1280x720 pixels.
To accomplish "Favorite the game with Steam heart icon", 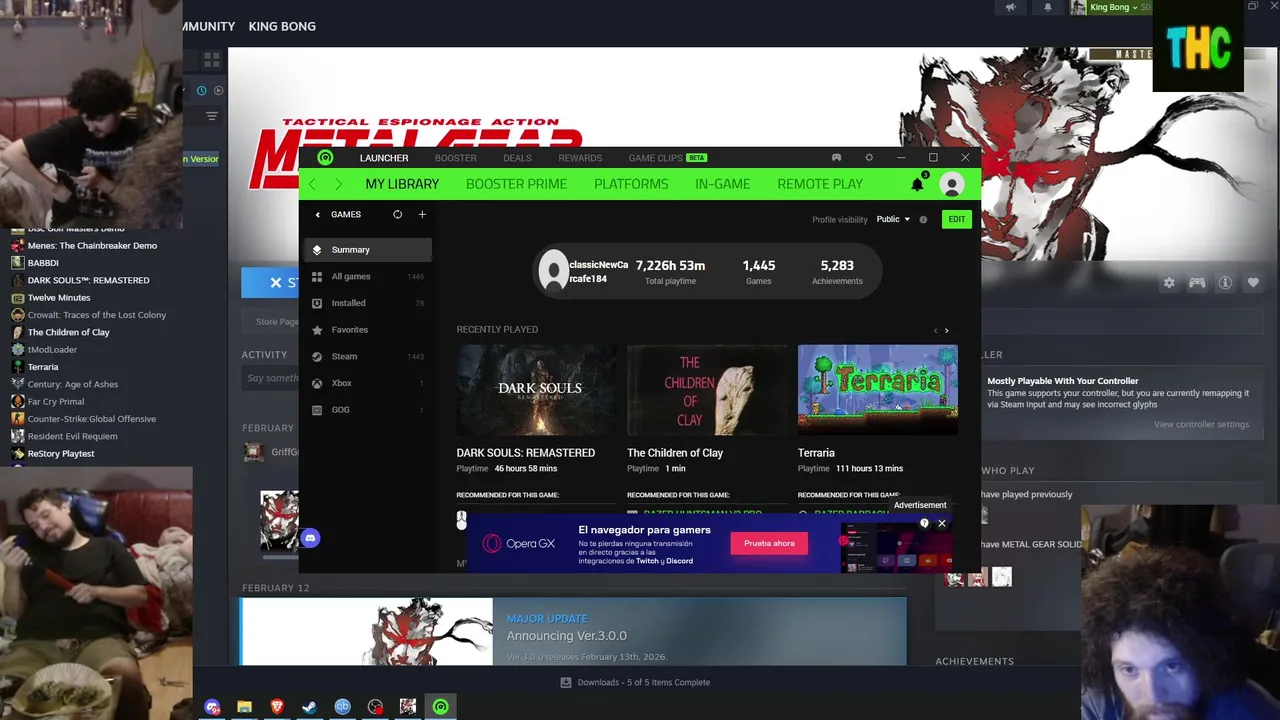I will 1253,283.
